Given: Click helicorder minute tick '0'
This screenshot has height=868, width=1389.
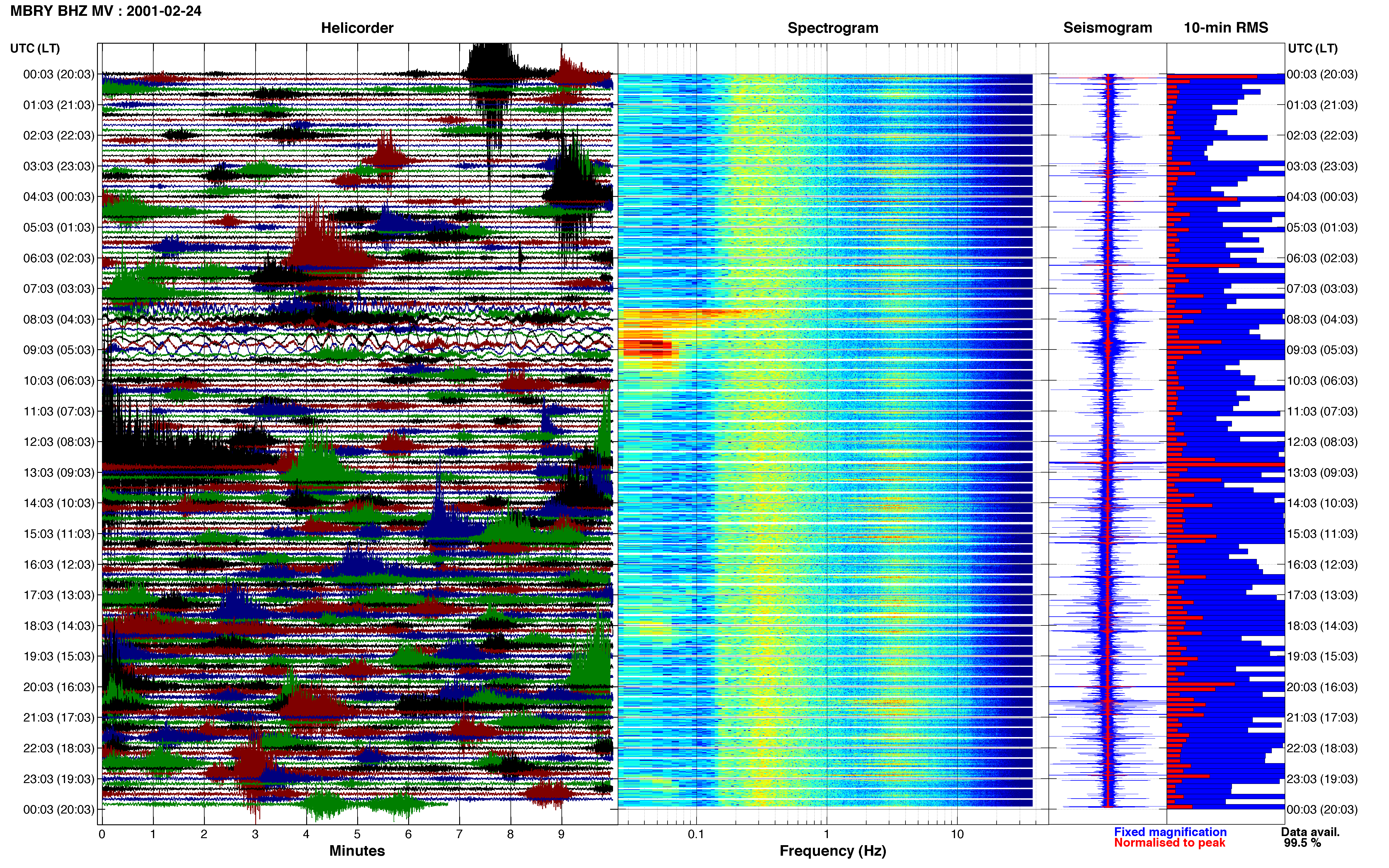Looking at the screenshot, I should 102,834.
